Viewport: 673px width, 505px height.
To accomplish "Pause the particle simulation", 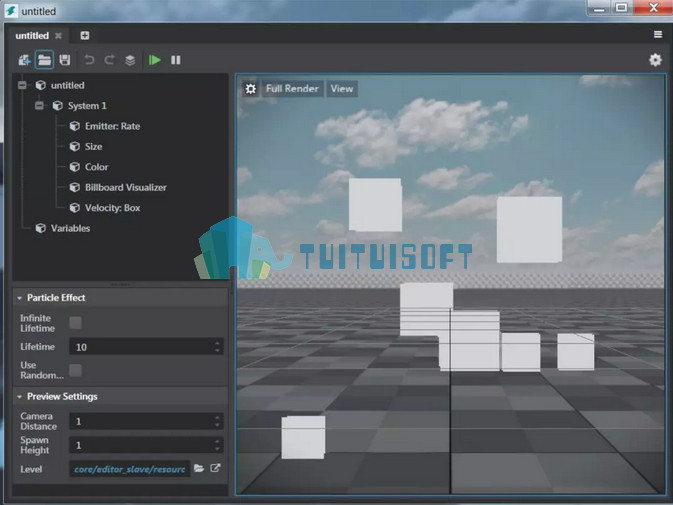I will (176, 60).
